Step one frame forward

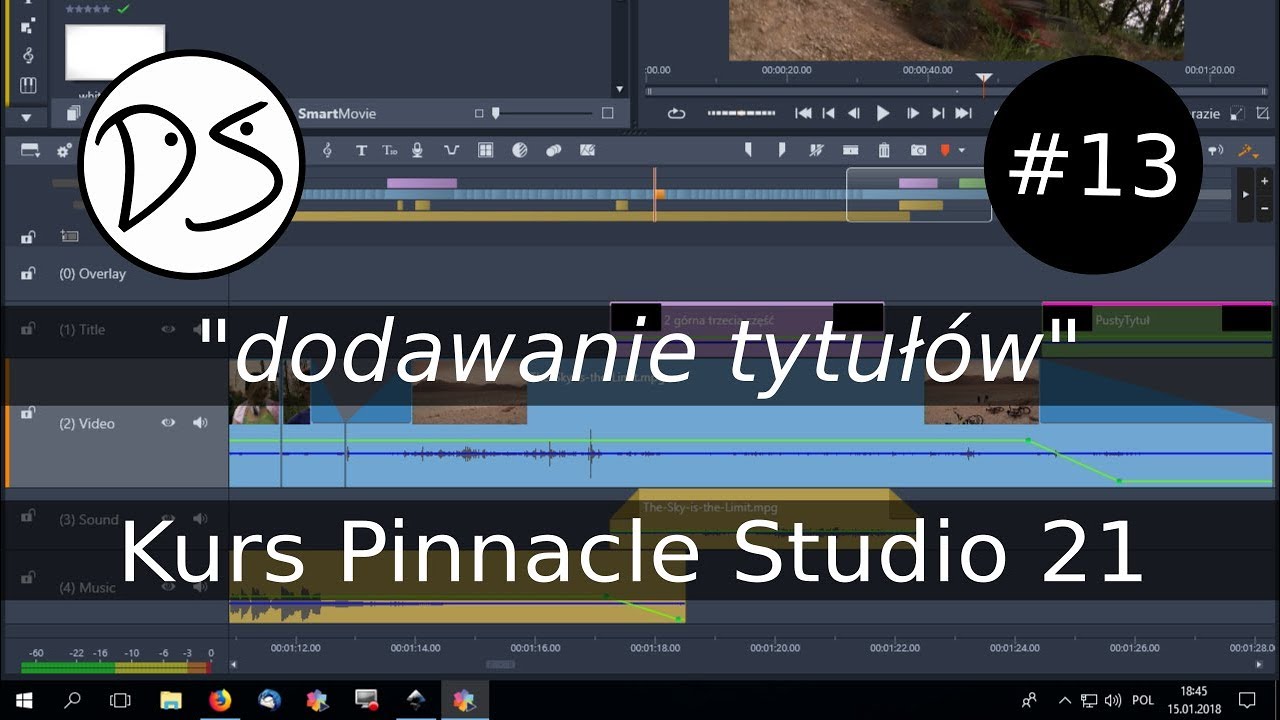[912, 114]
